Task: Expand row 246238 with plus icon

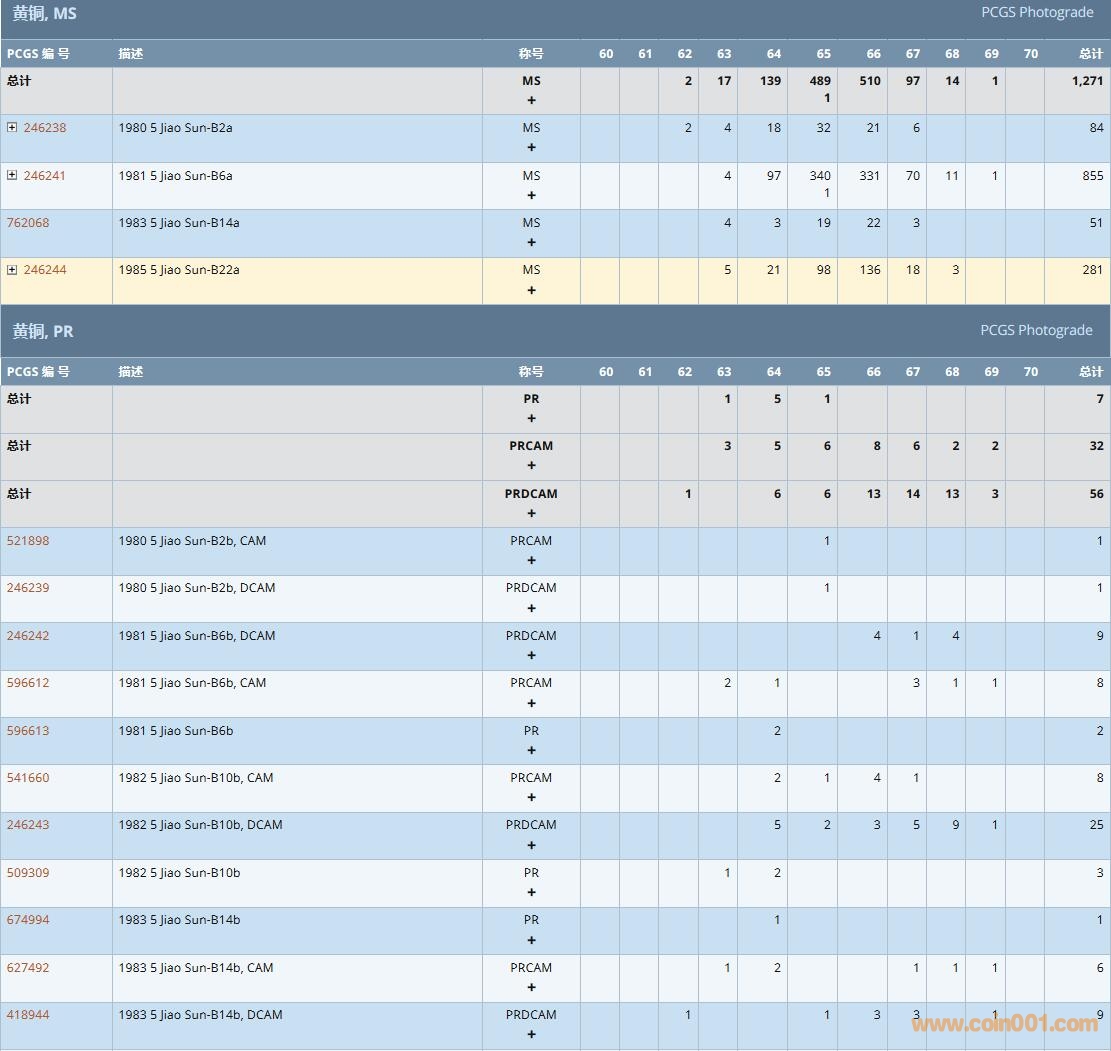Action: [x=12, y=127]
